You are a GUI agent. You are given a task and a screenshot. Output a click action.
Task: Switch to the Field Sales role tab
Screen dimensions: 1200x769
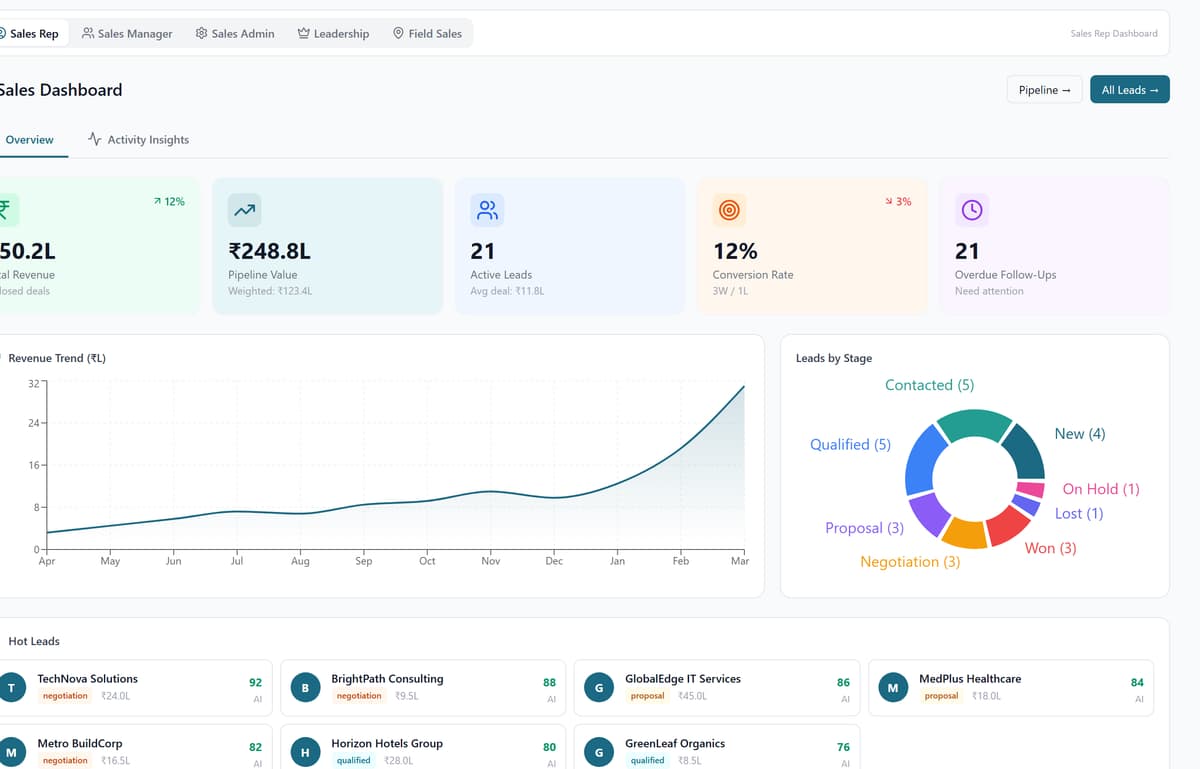click(x=427, y=33)
